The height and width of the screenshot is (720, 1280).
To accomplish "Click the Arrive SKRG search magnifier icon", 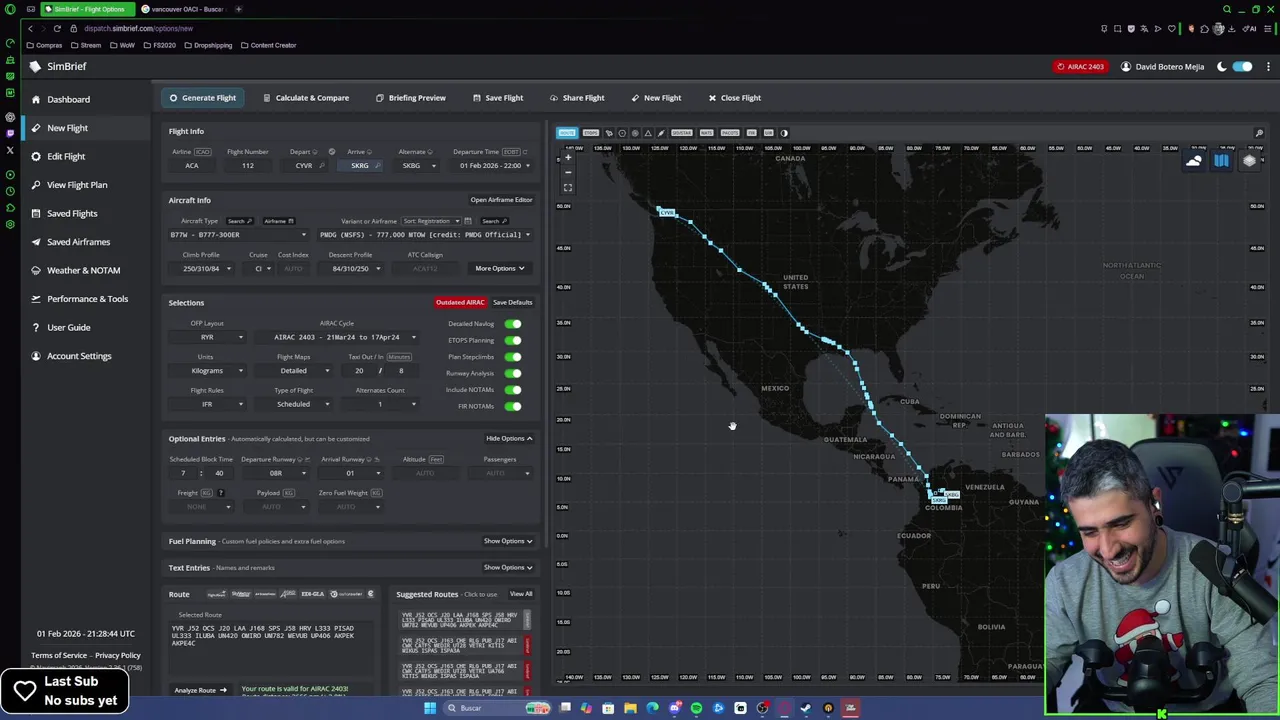I will point(378,166).
